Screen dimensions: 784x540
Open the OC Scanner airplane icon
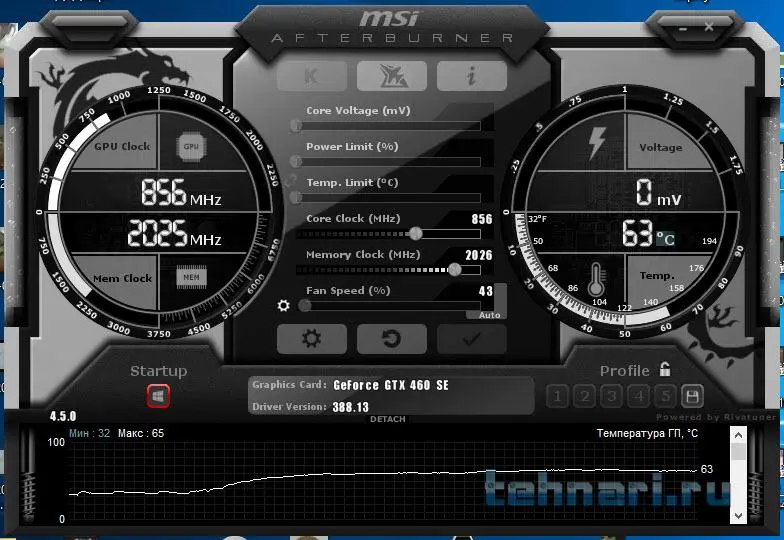392,76
